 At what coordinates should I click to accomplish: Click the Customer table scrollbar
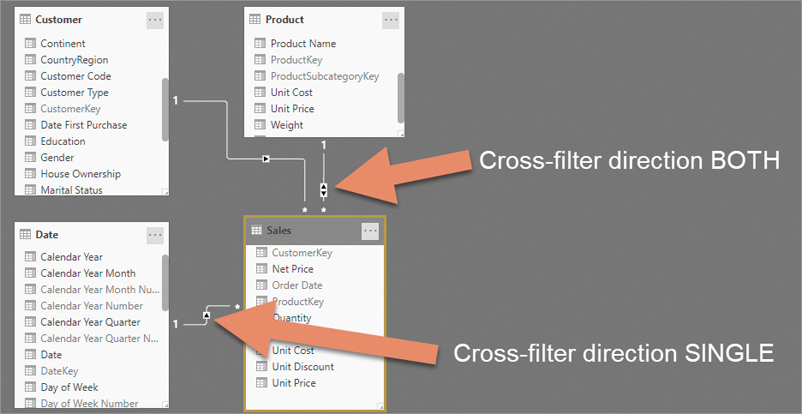click(165, 110)
